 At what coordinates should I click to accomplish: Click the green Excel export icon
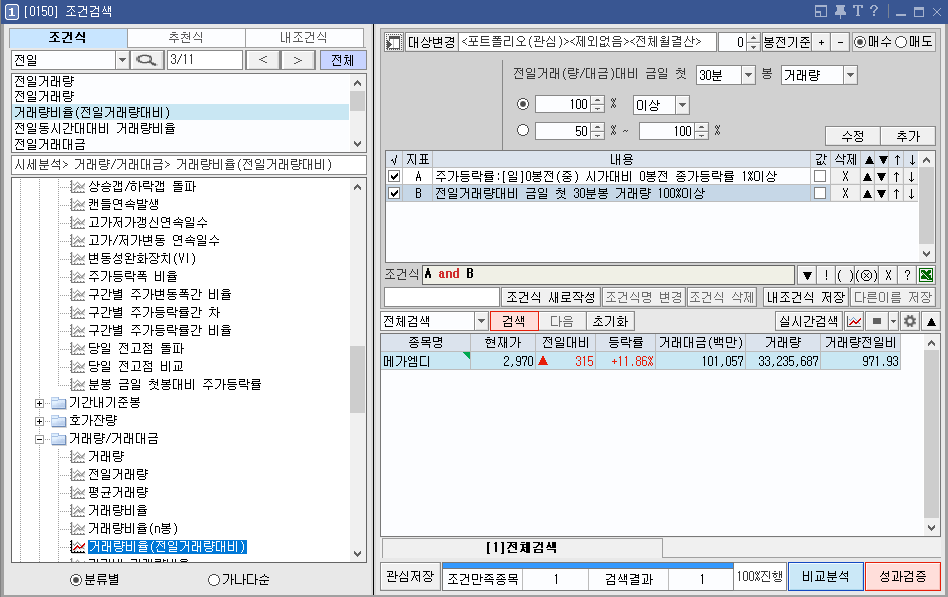coord(926,276)
